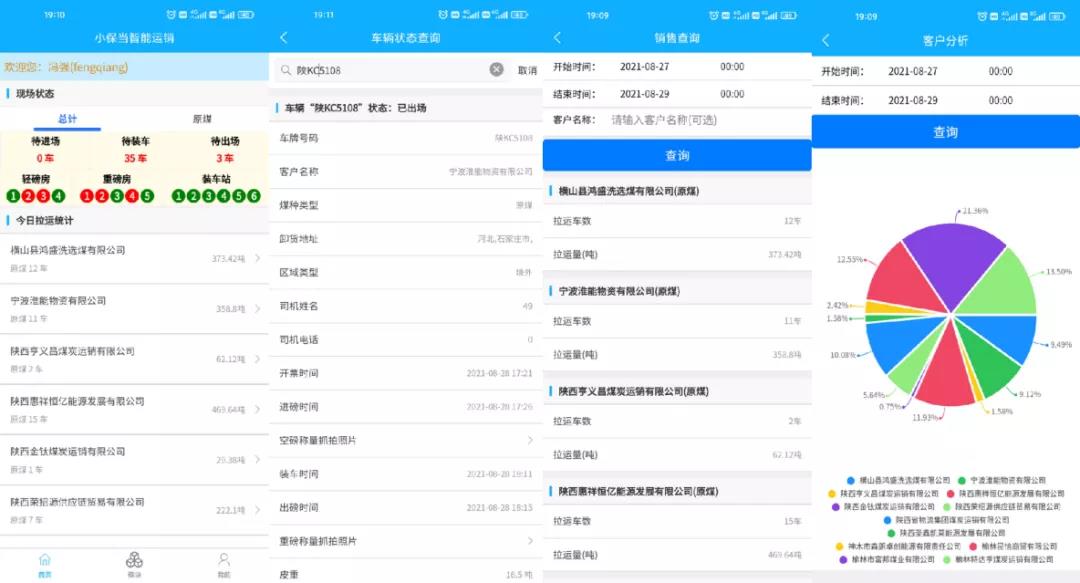Expand the 重磅称重抓拍照片 row

point(530,541)
